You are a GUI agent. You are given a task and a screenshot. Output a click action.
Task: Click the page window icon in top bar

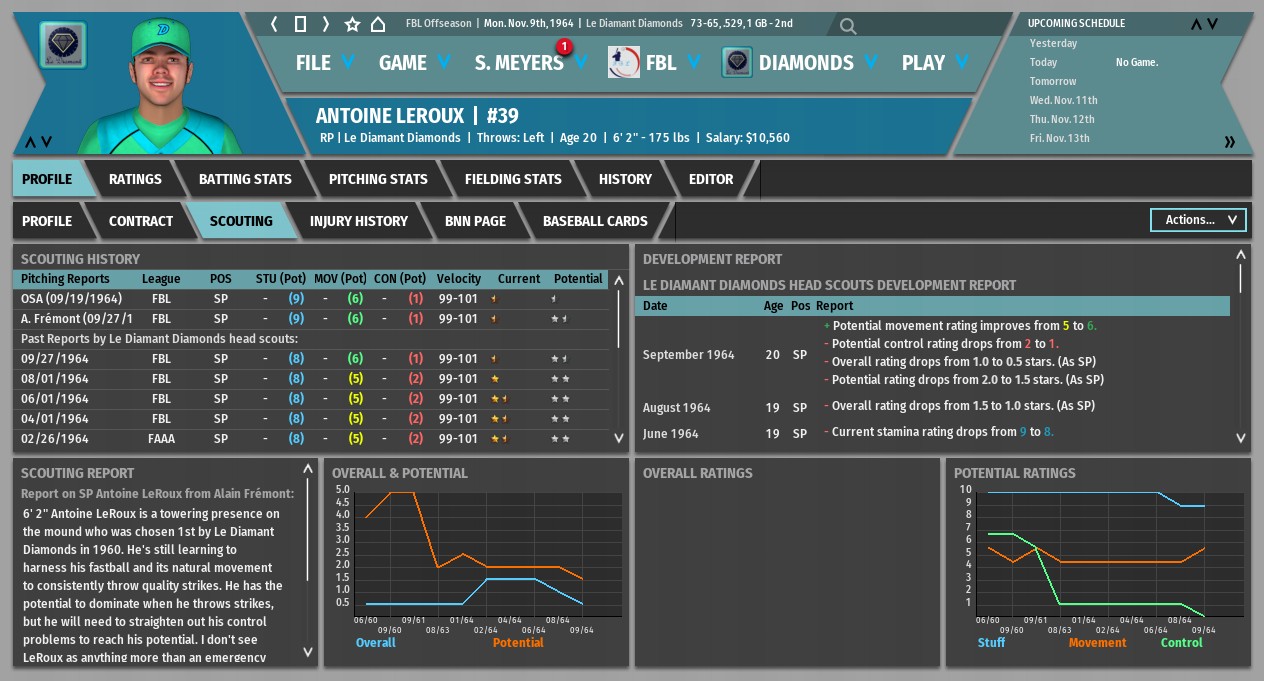(300, 23)
